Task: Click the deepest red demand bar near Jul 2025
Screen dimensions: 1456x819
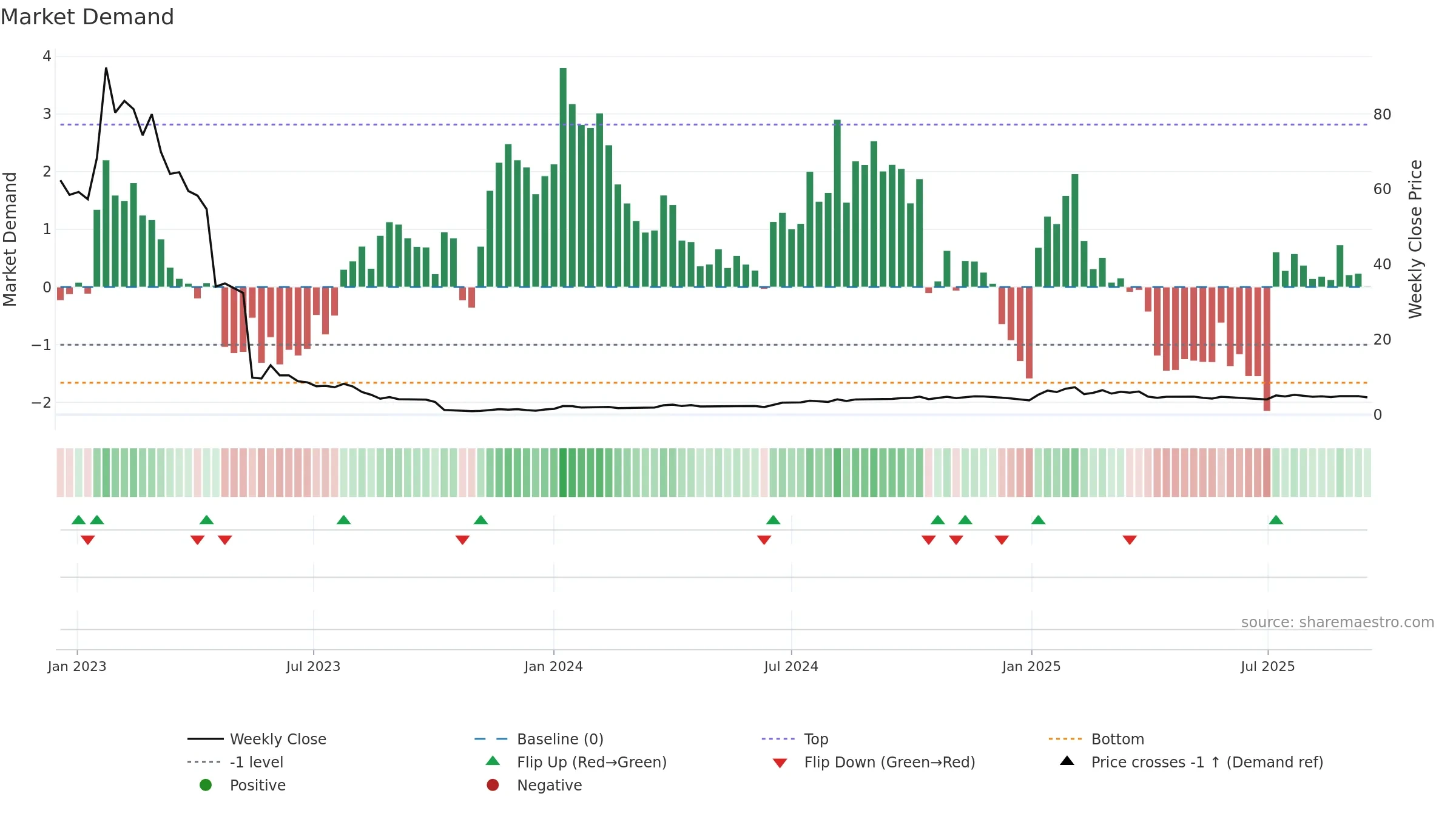Action: 1267,349
